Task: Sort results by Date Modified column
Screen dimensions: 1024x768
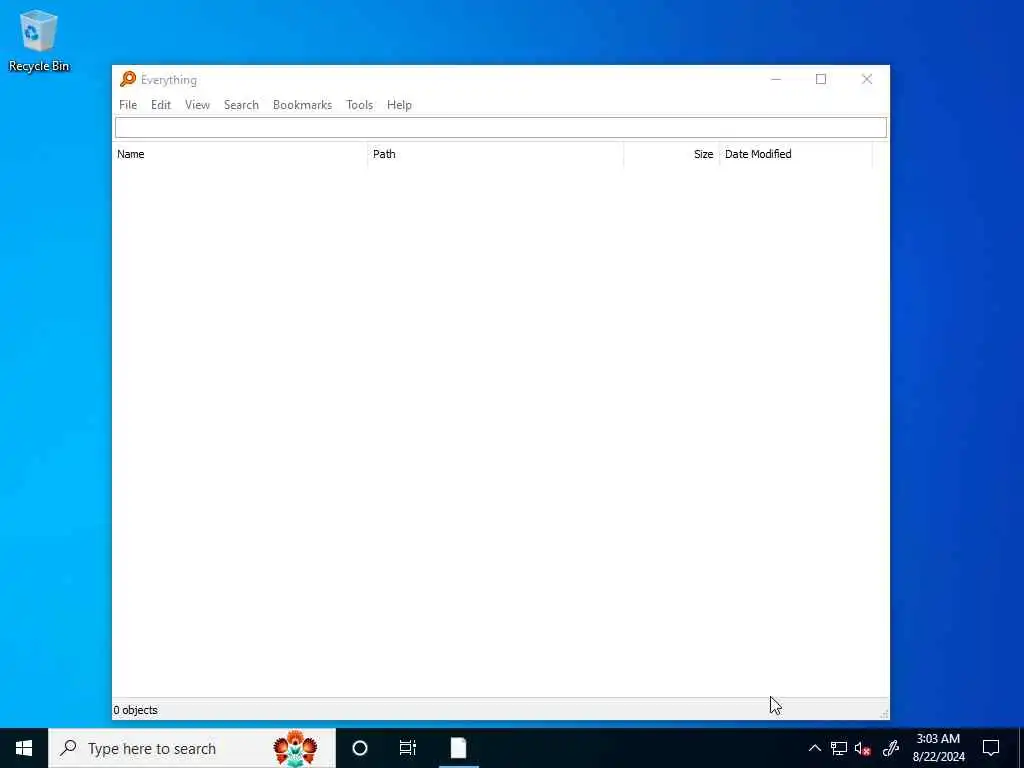Action: (x=795, y=154)
